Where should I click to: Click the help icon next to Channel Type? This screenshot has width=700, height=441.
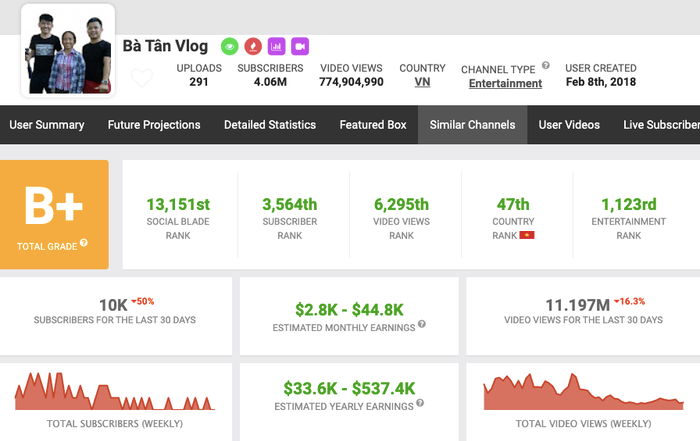(x=546, y=66)
